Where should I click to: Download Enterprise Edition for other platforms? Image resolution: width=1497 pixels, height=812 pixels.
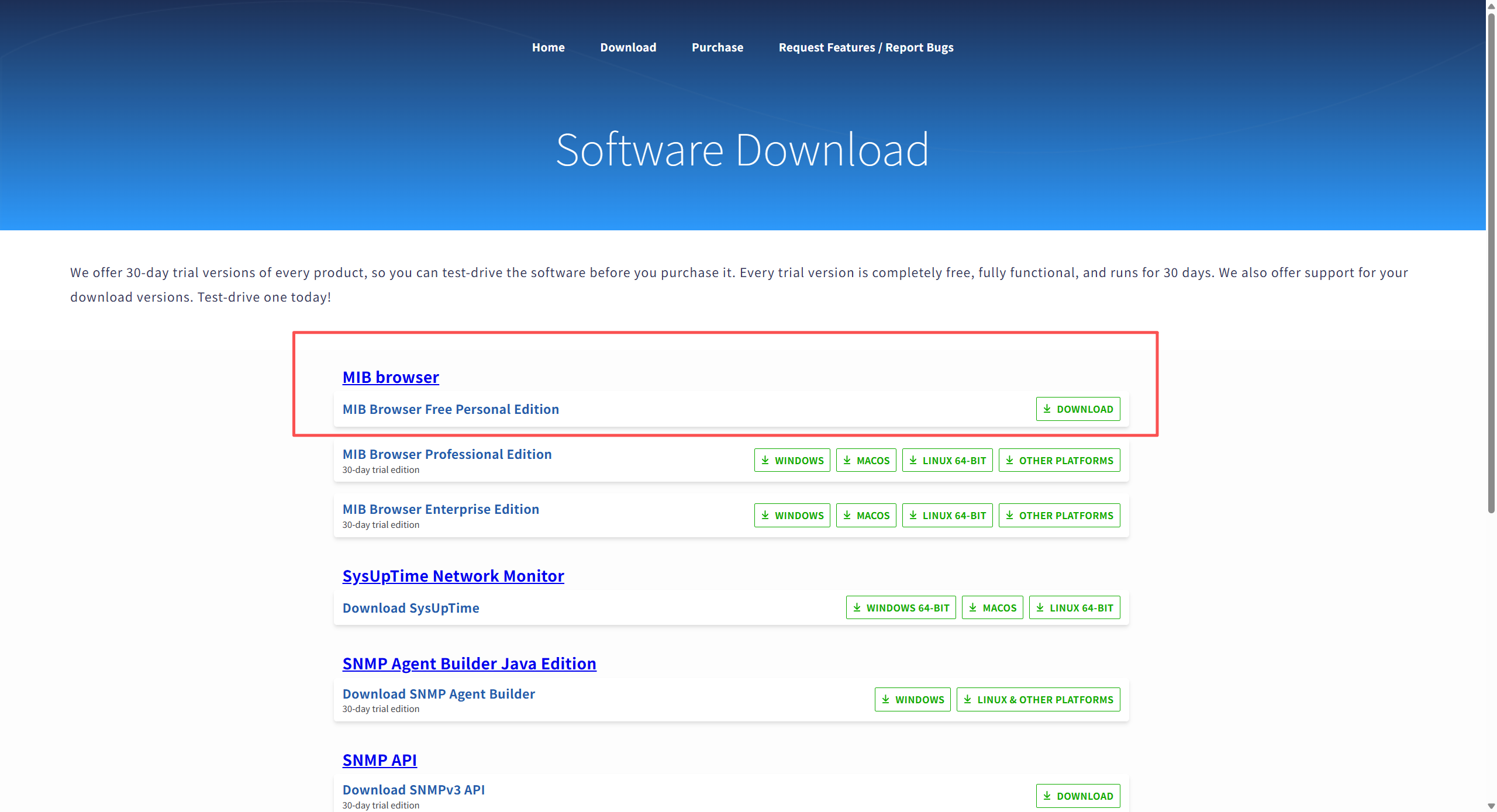(x=1059, y=516)
